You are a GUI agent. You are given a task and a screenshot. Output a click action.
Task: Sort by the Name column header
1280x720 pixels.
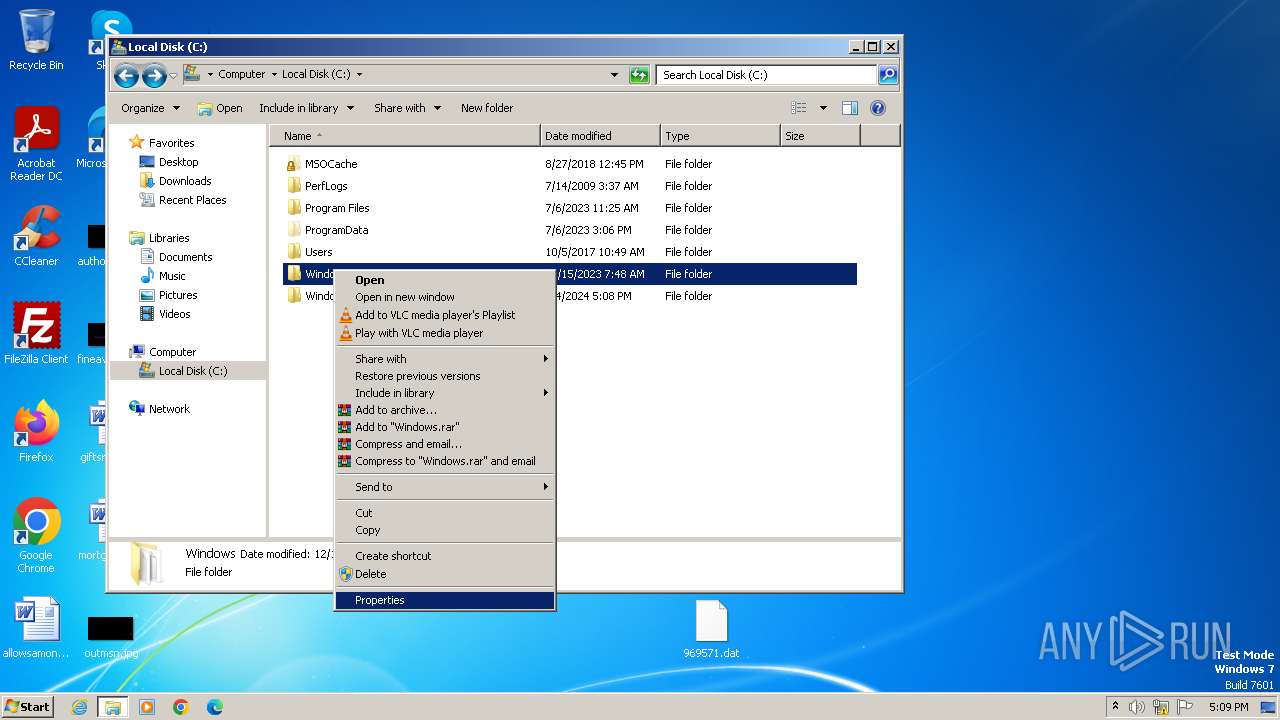point(405,136)
